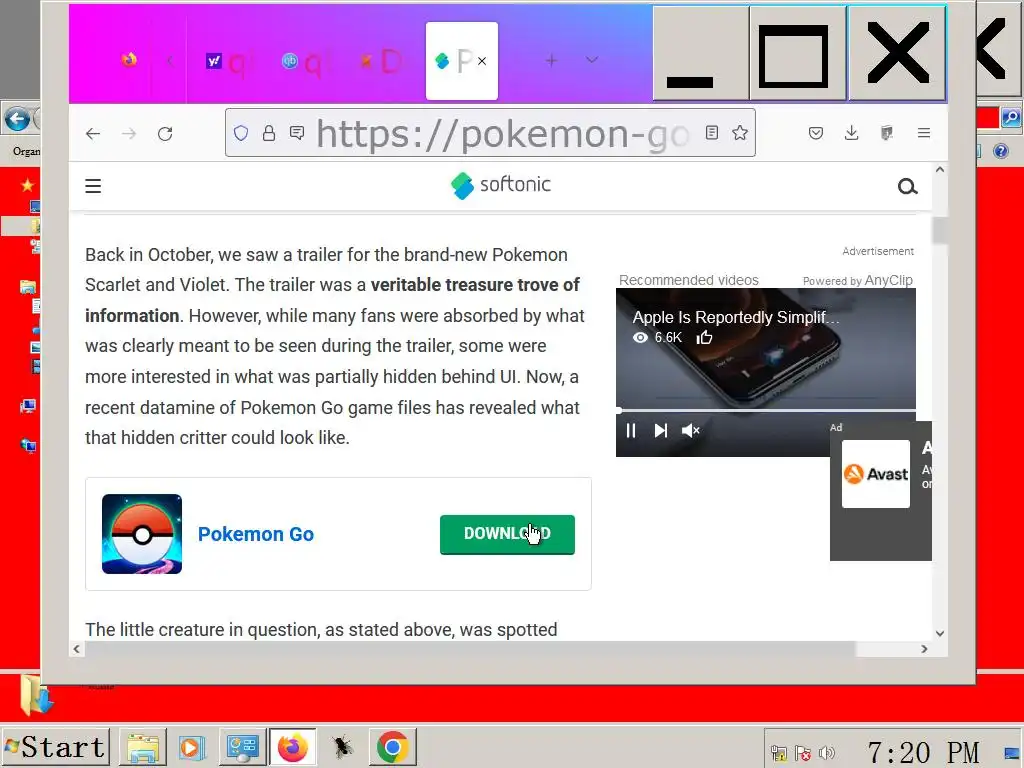Go back with Firefox back arrow

click(93, 133)
